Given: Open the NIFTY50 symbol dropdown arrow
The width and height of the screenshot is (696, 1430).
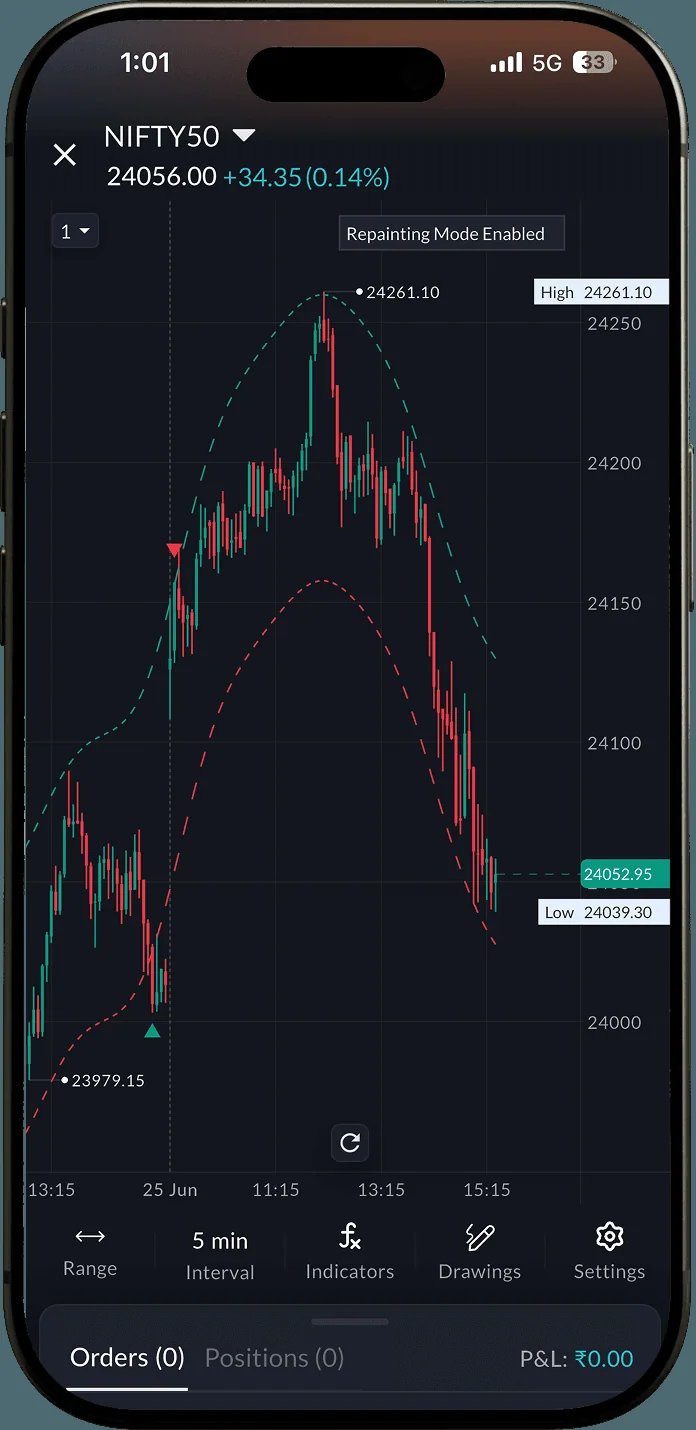Looking at the screenshot, I should click(x=244, y=135).
